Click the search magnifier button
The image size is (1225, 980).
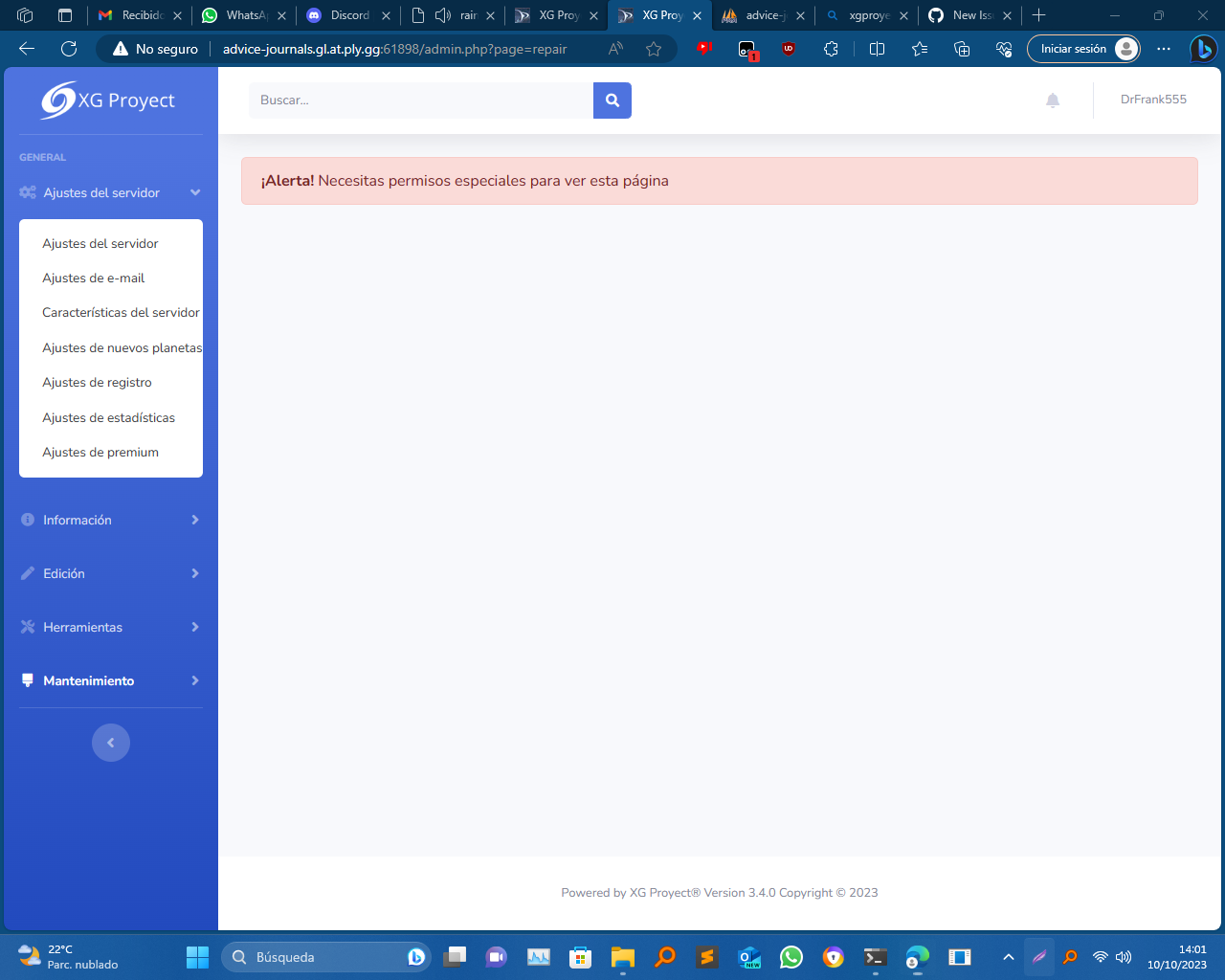(612, 100)
